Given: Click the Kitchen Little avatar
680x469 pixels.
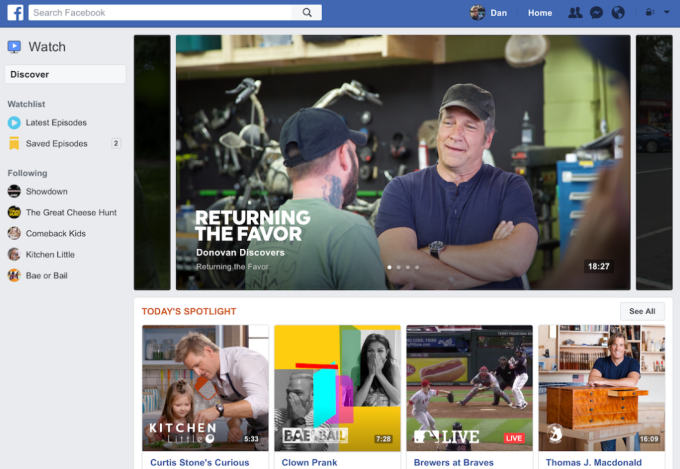Looking at the screenshot, I should pyautogui.click(x=14, y=254).
